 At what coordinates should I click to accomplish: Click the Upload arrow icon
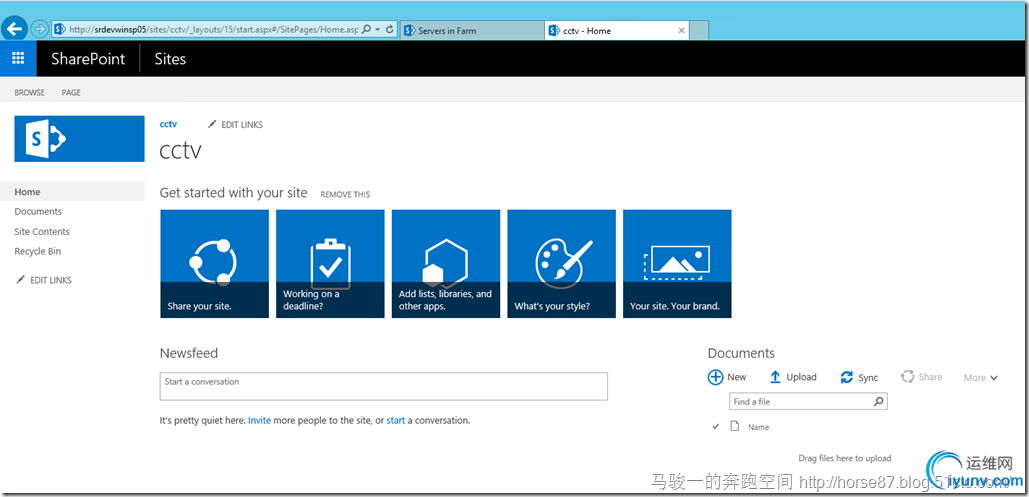click(775, 377)
